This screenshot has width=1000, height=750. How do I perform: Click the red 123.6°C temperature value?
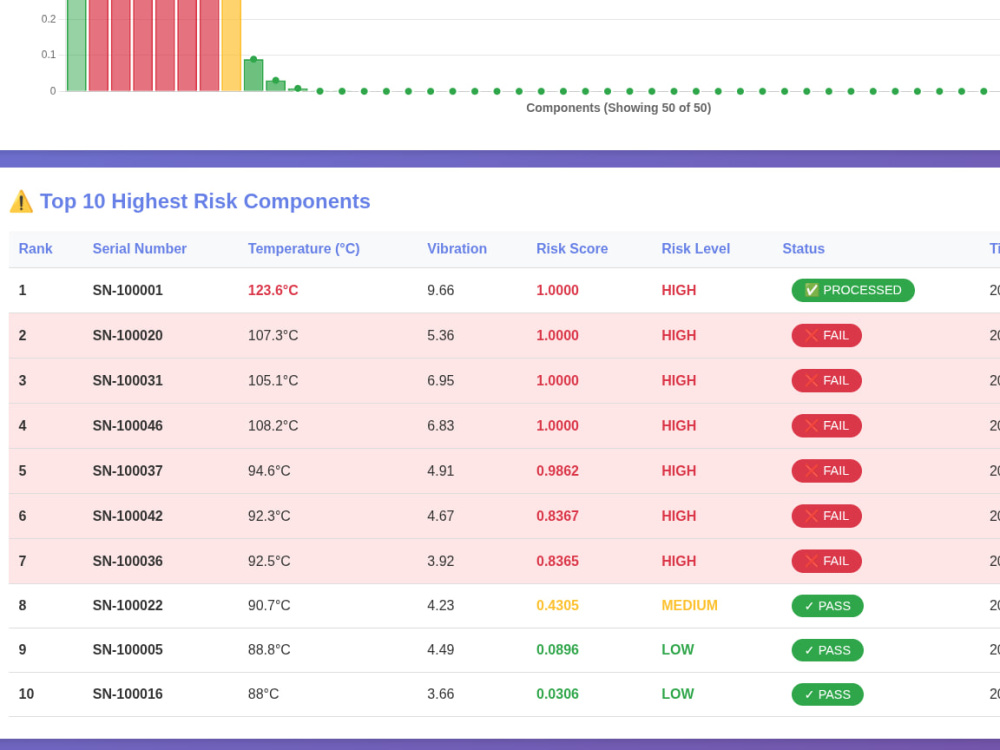tap(273, 290)
